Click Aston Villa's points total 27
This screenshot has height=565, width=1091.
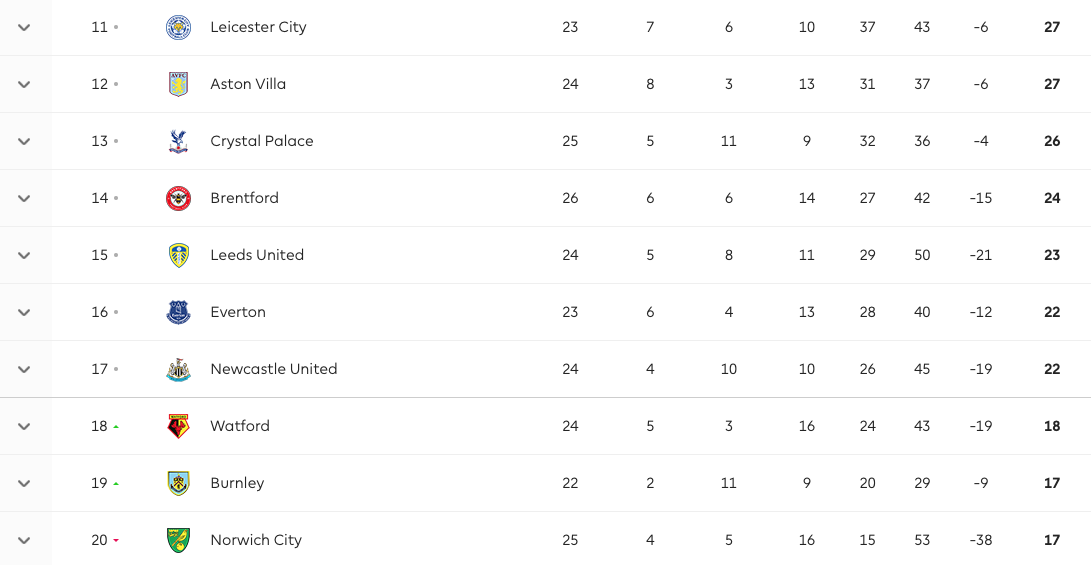[1052, 84]
